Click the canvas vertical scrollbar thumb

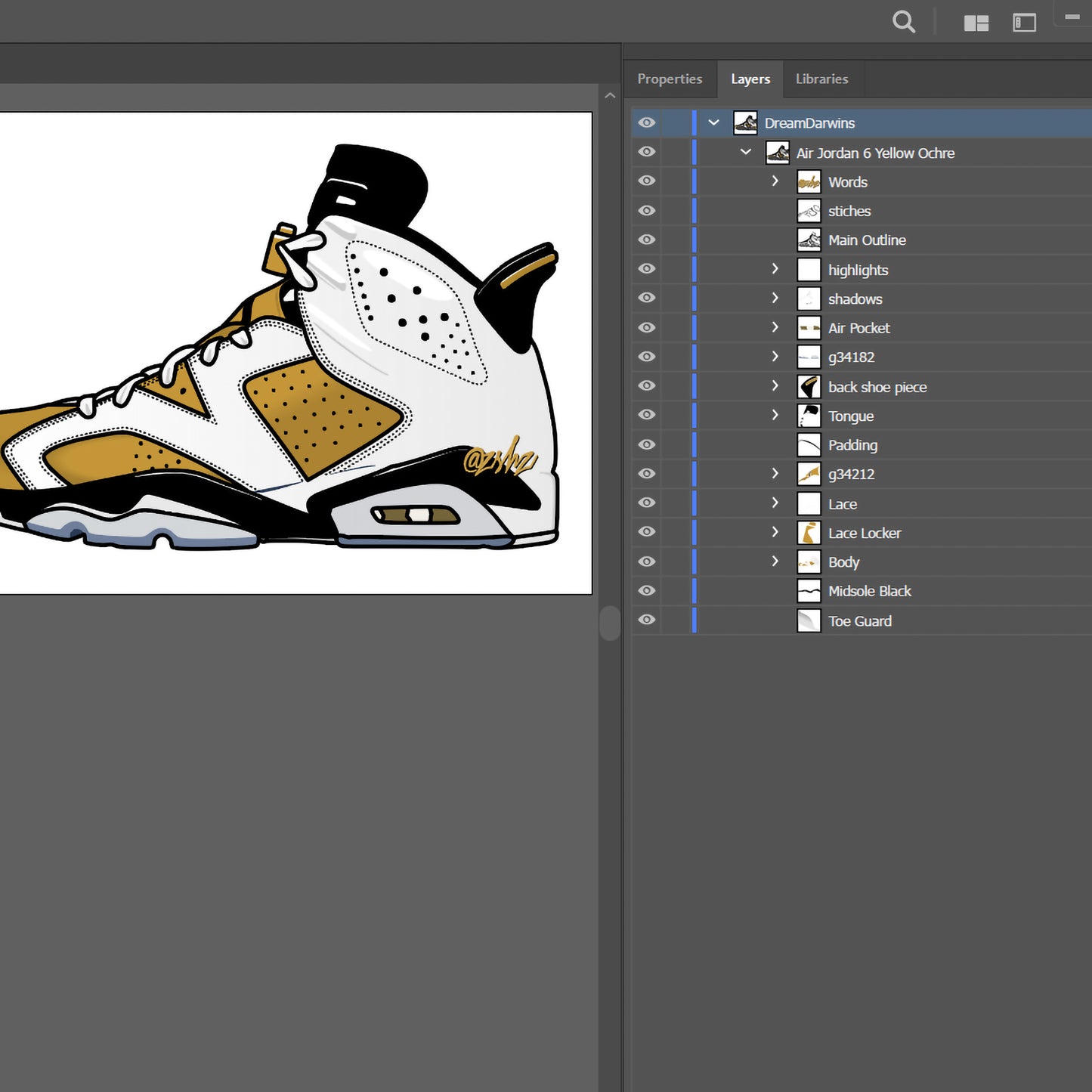[x=610, y=622]
